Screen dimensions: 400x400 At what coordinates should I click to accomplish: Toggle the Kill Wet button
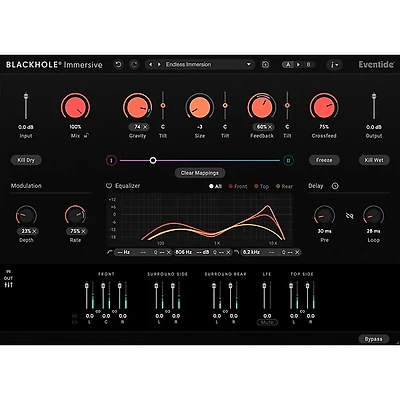pyautogui.click(x=374, y=160)
